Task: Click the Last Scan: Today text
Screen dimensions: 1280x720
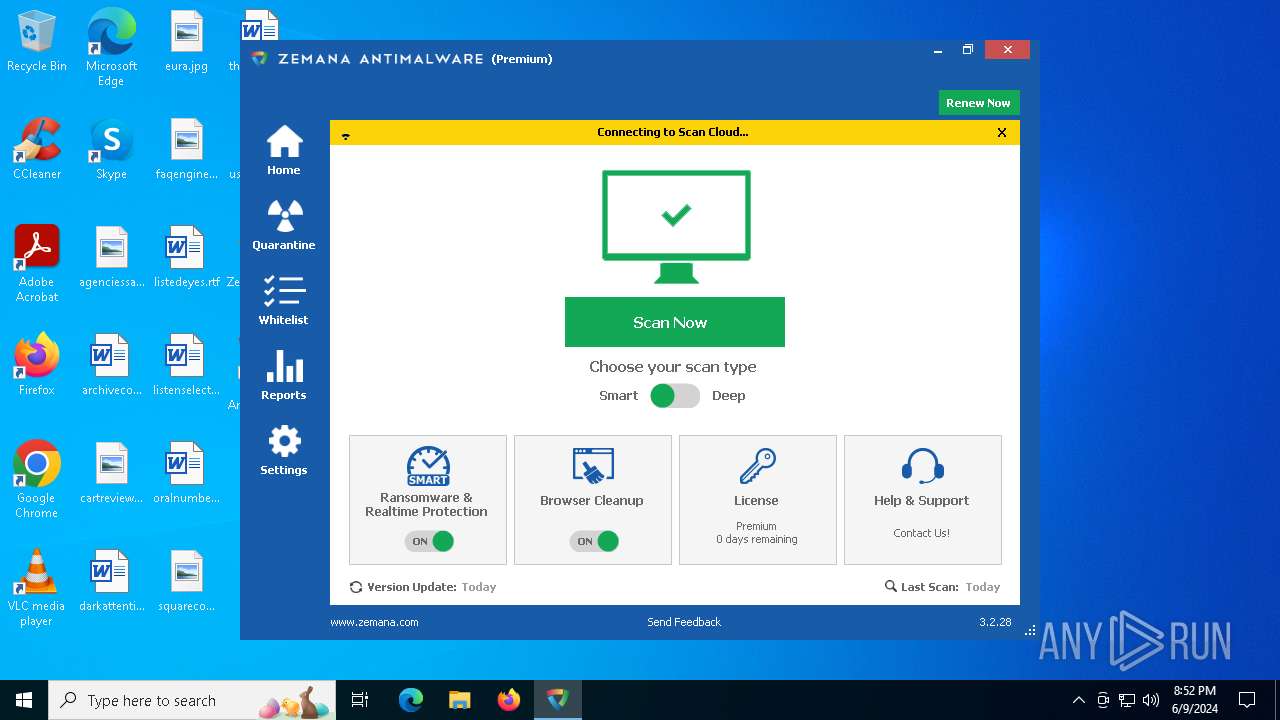Action: (x=950, y=587)
